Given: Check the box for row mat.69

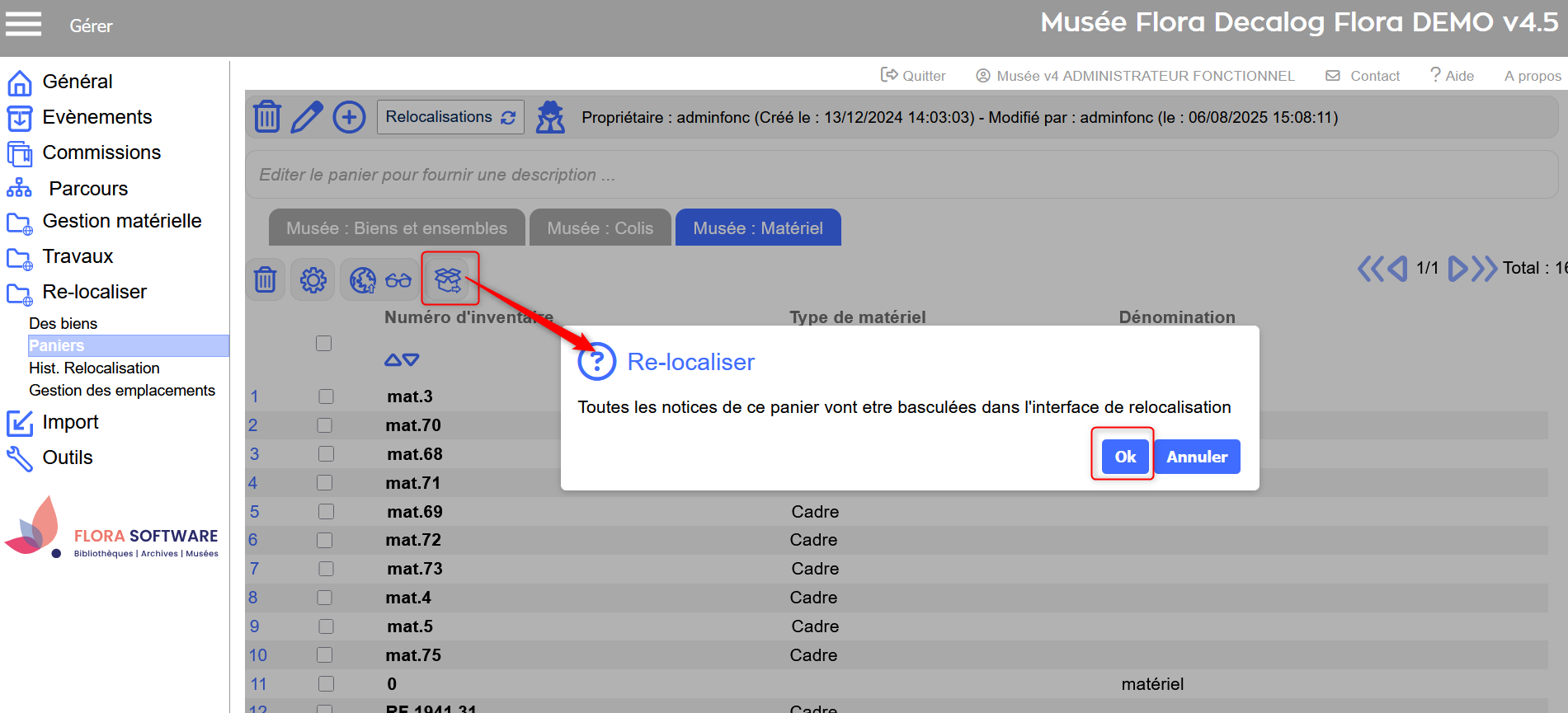Looking at the screenshot, I should [326, 512].
